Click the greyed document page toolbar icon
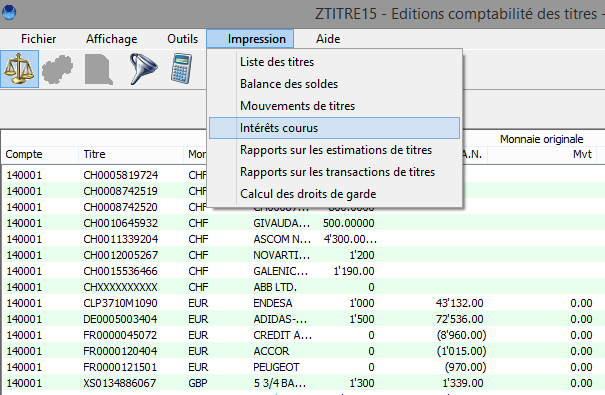 pyautogui.click(x=99, y=69)
